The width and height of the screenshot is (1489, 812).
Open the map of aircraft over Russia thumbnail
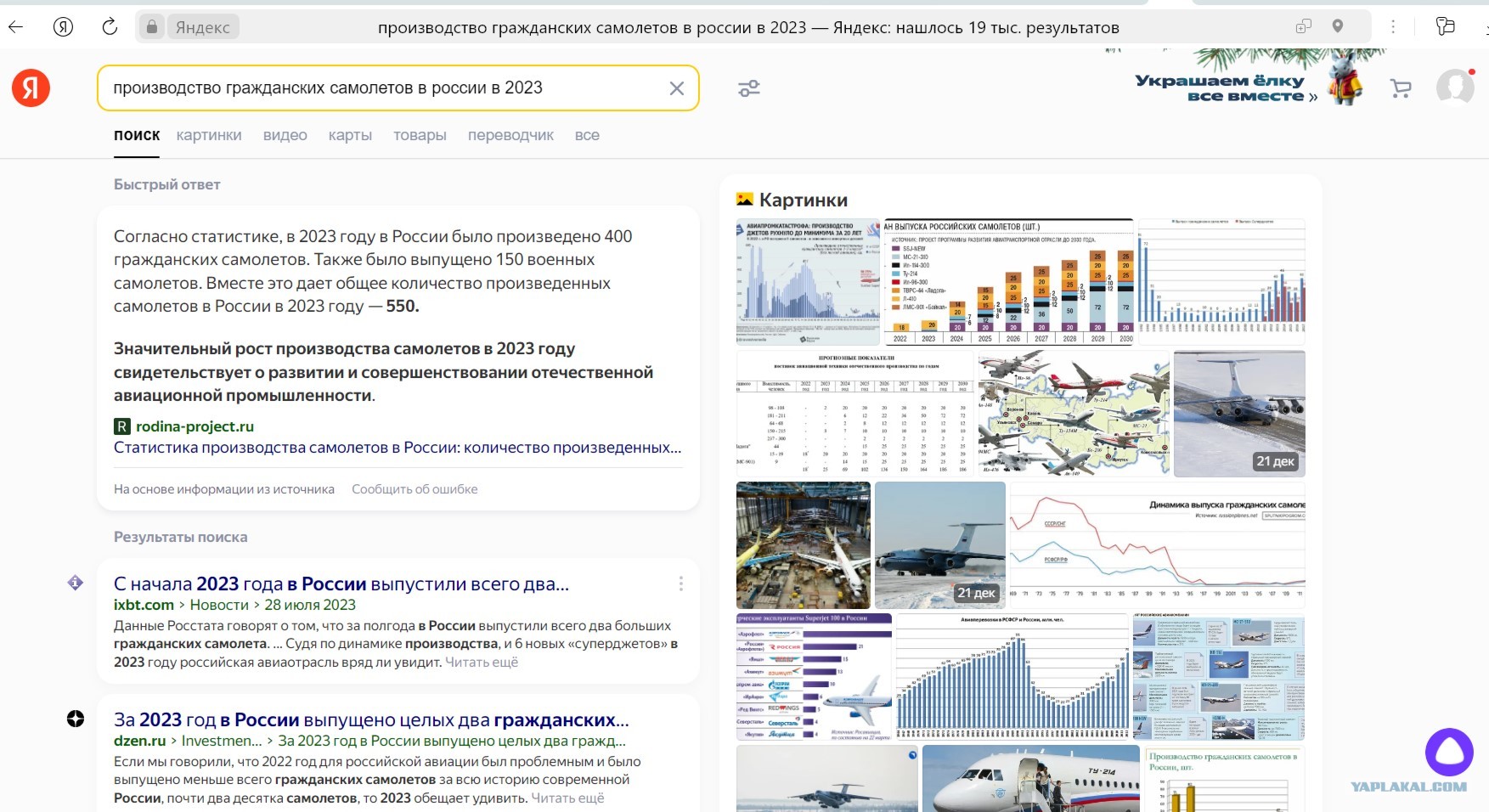coord(1074,414)
